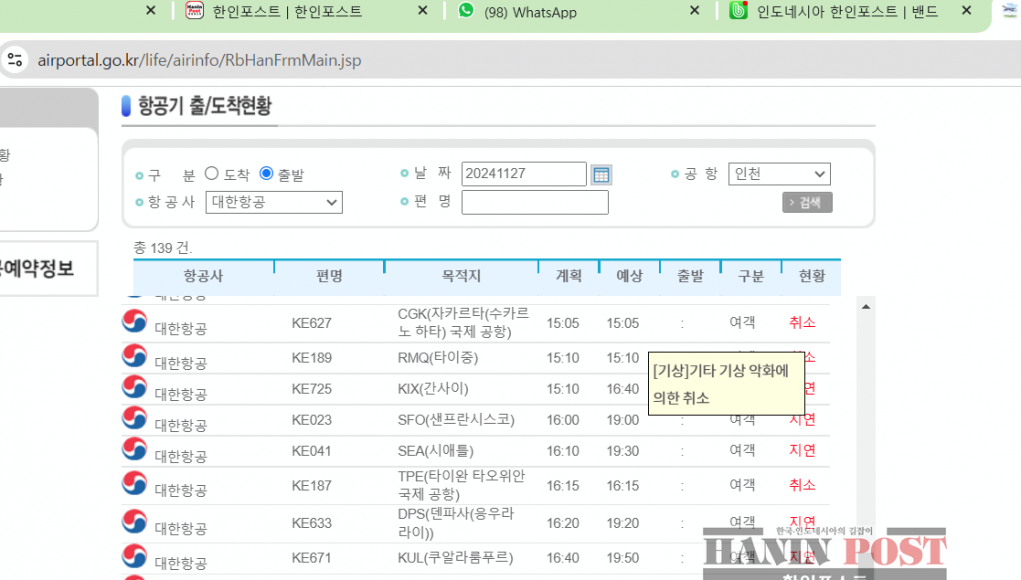Click the site information icon in address bar
The width and height of the screenshot is (1021, 580).
coord(15,60)
